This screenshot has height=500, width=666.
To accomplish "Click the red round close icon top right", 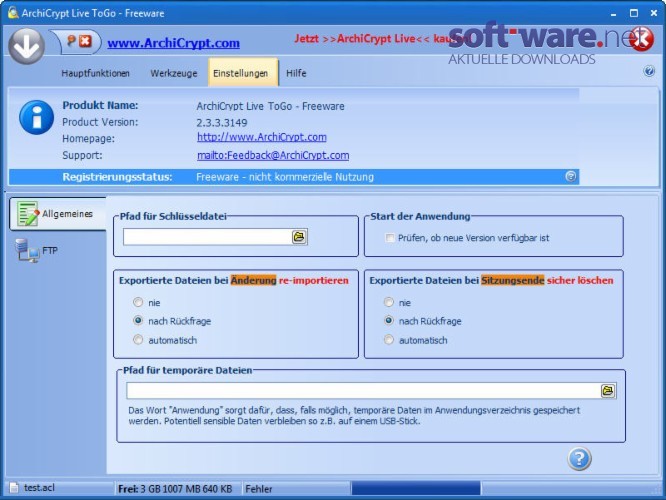I will coord(642,39).
